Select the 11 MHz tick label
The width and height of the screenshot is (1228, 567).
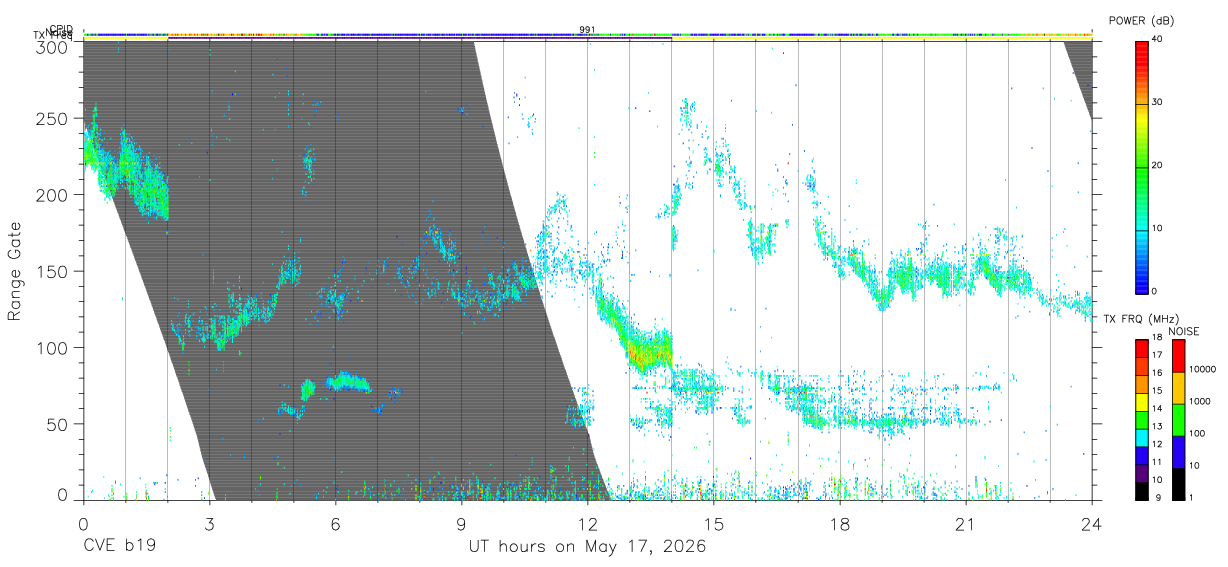tap(1158, 462)
